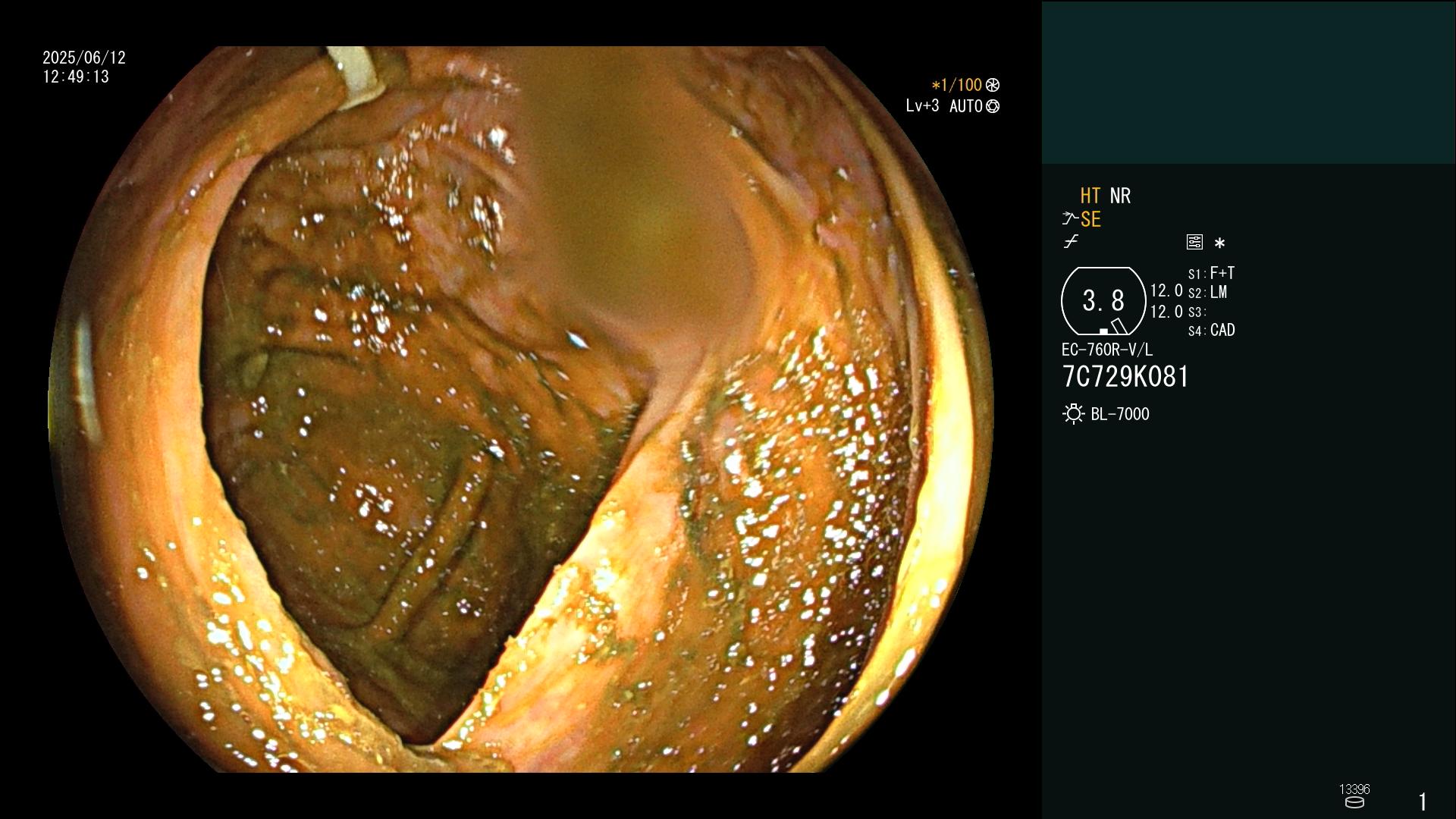
Task: Click the structure enhancement curve icon before SE
Action: click(x=1070, y=219)
